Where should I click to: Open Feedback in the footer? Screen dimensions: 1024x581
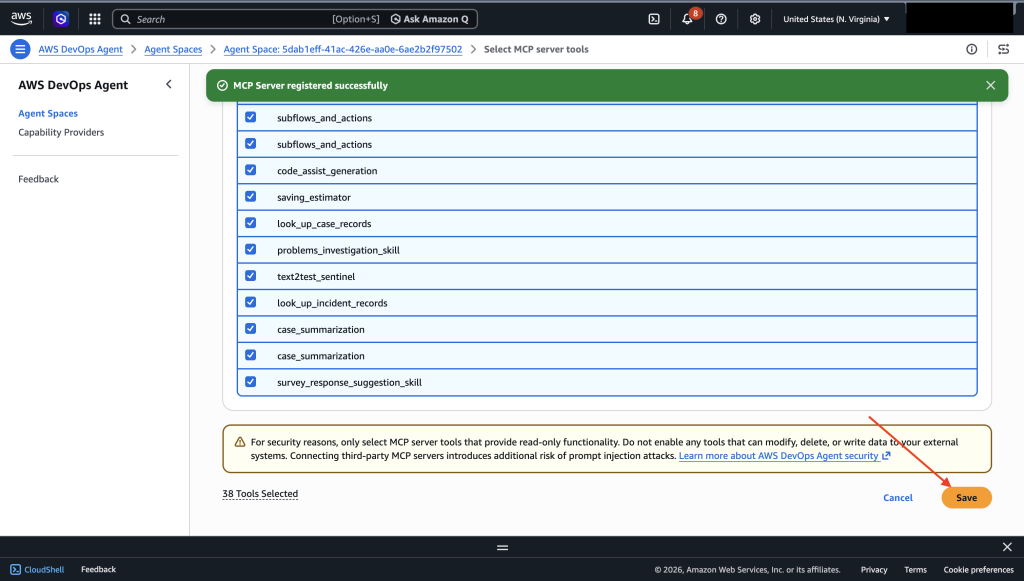click(x=99, y=569)
